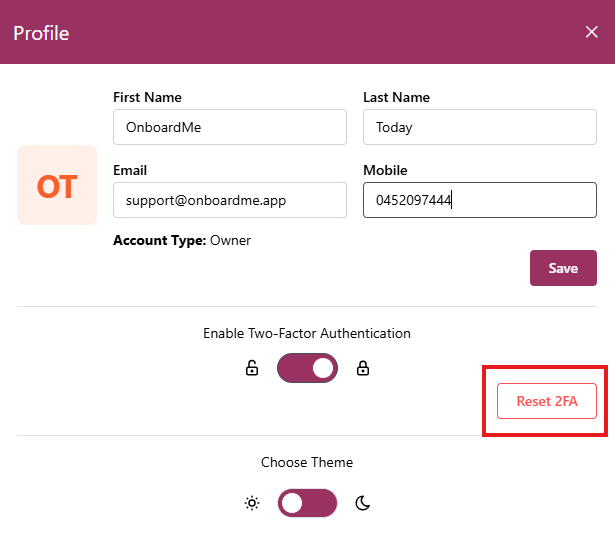Click the OT avatar image
Image resolution: width=615 pixels, height=554 pixels.
57,185
